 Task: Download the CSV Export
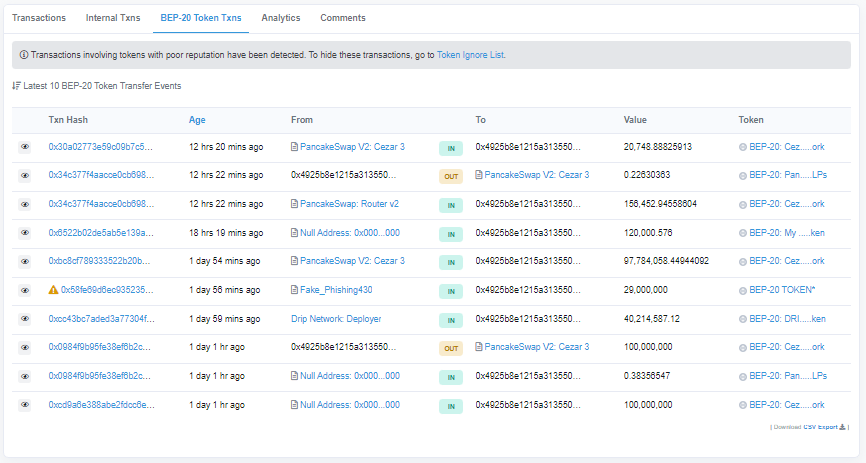point(820,427)
